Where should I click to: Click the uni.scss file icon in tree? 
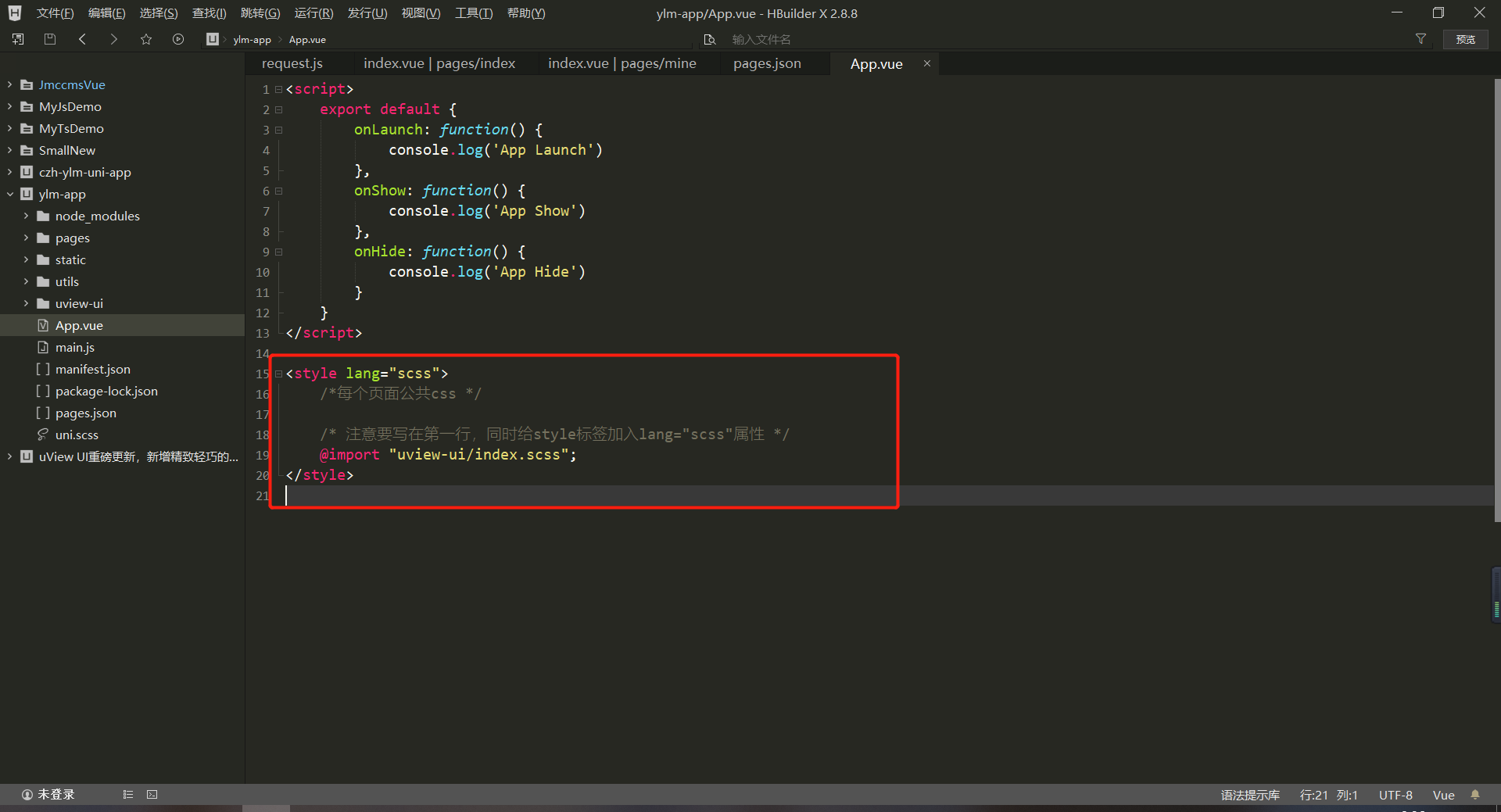point(43,435)
